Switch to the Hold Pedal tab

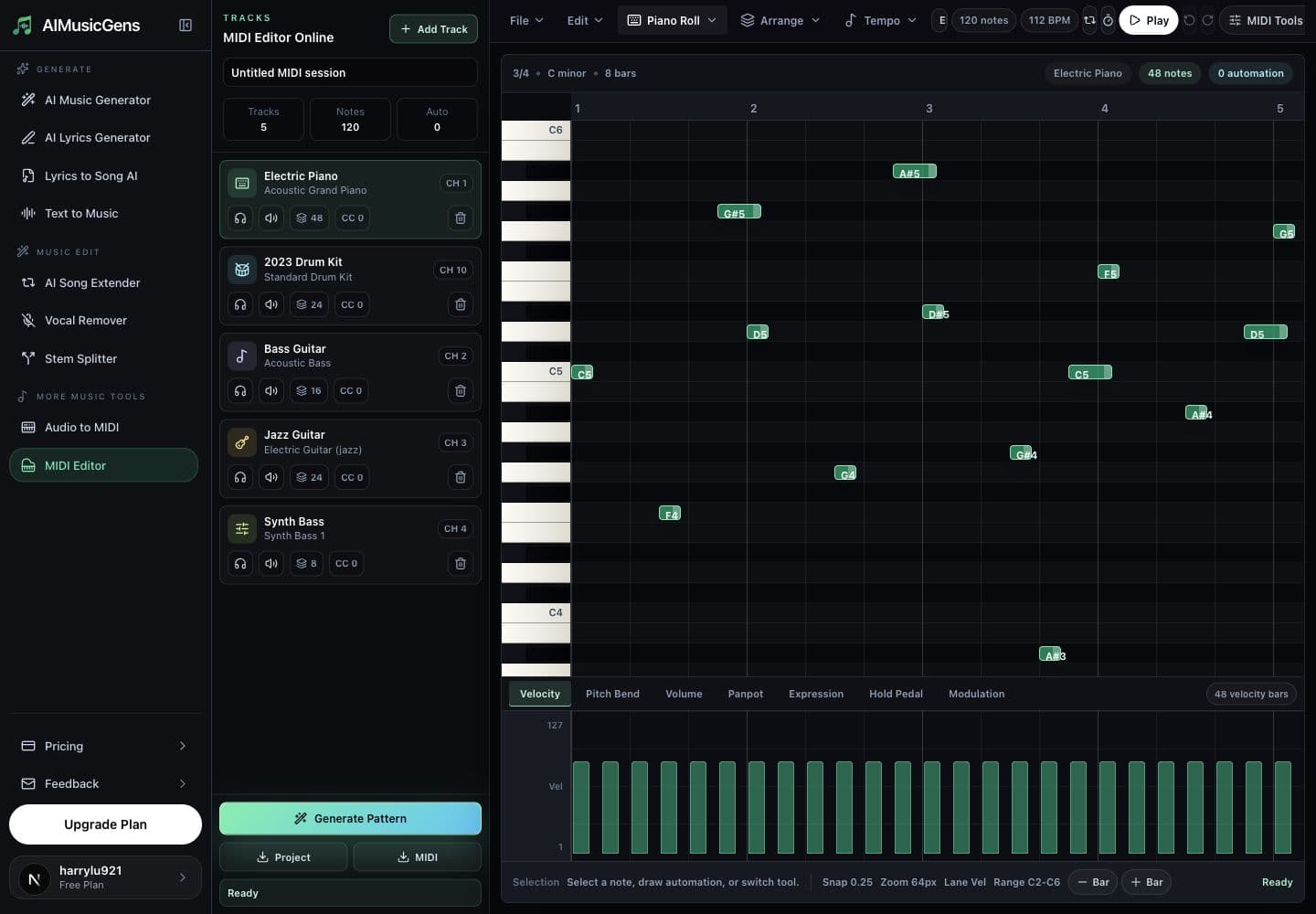(x=896, y=694)
